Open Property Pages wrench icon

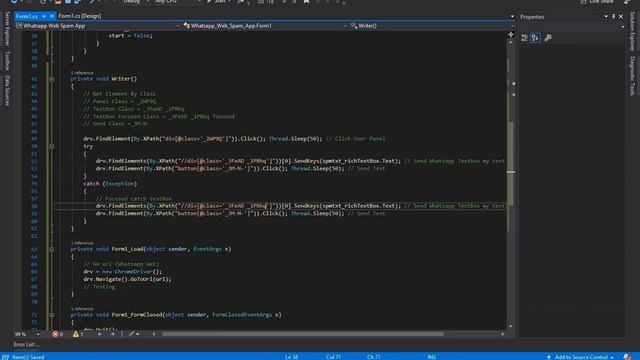pyautogui.click(x=548, y=38)
